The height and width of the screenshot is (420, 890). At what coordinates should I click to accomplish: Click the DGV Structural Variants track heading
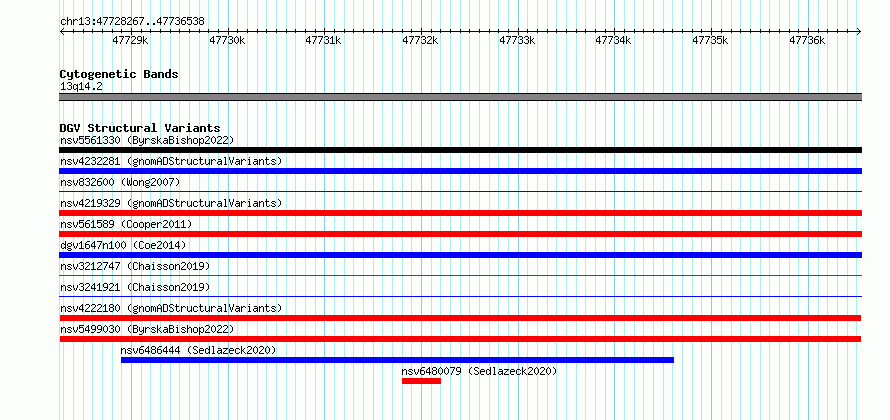point(140,128)
